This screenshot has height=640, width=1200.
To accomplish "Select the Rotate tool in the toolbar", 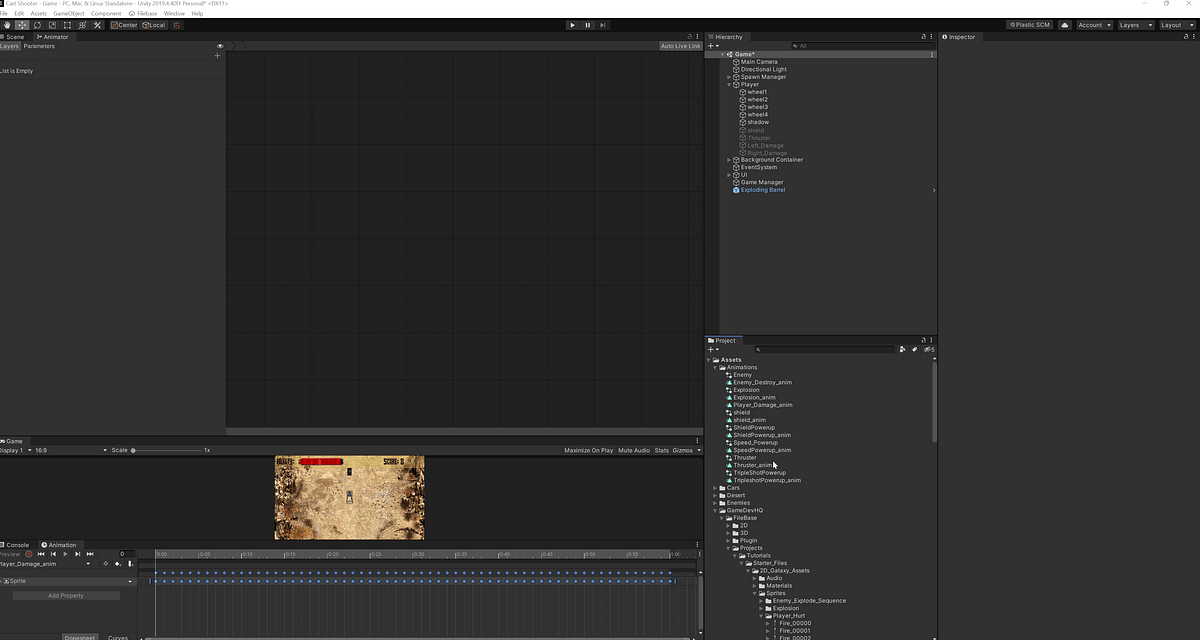I will coord(37,25).
